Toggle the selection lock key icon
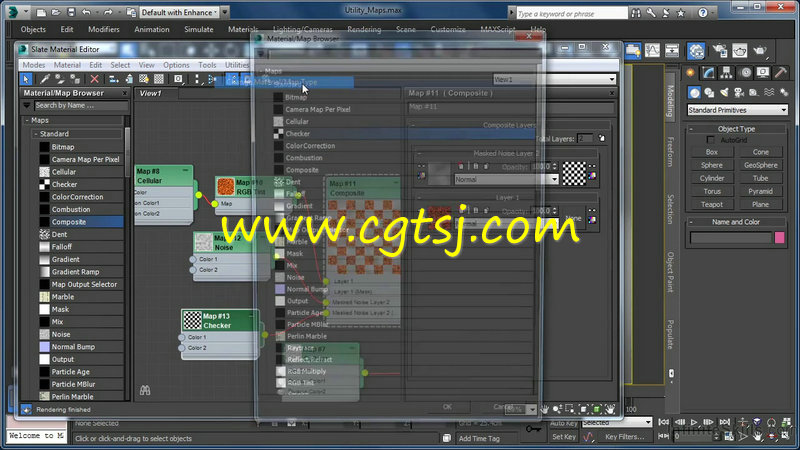The width and height of the screenshot is (800, 450). tap(534, 430)
